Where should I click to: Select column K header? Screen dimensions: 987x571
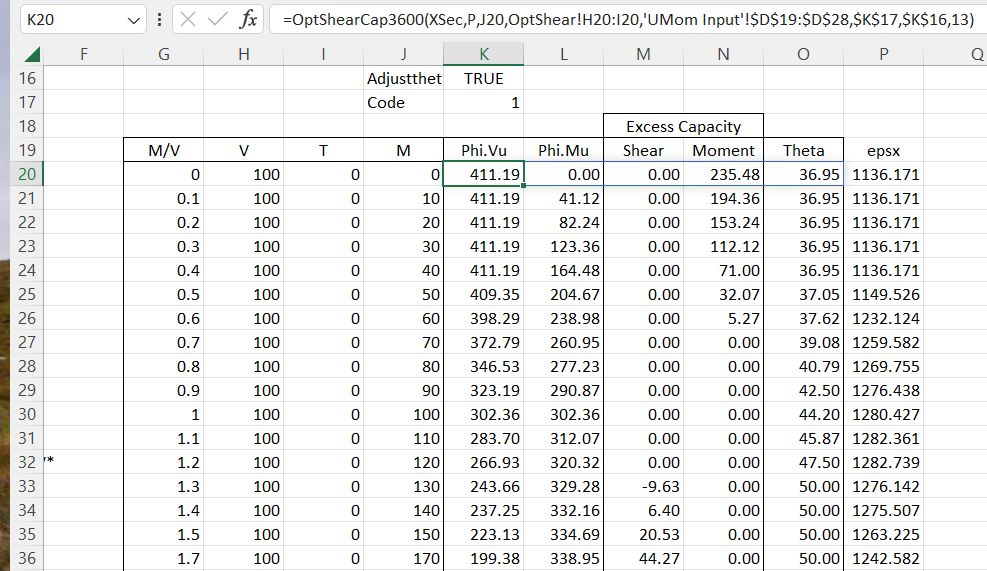(484, 56)
